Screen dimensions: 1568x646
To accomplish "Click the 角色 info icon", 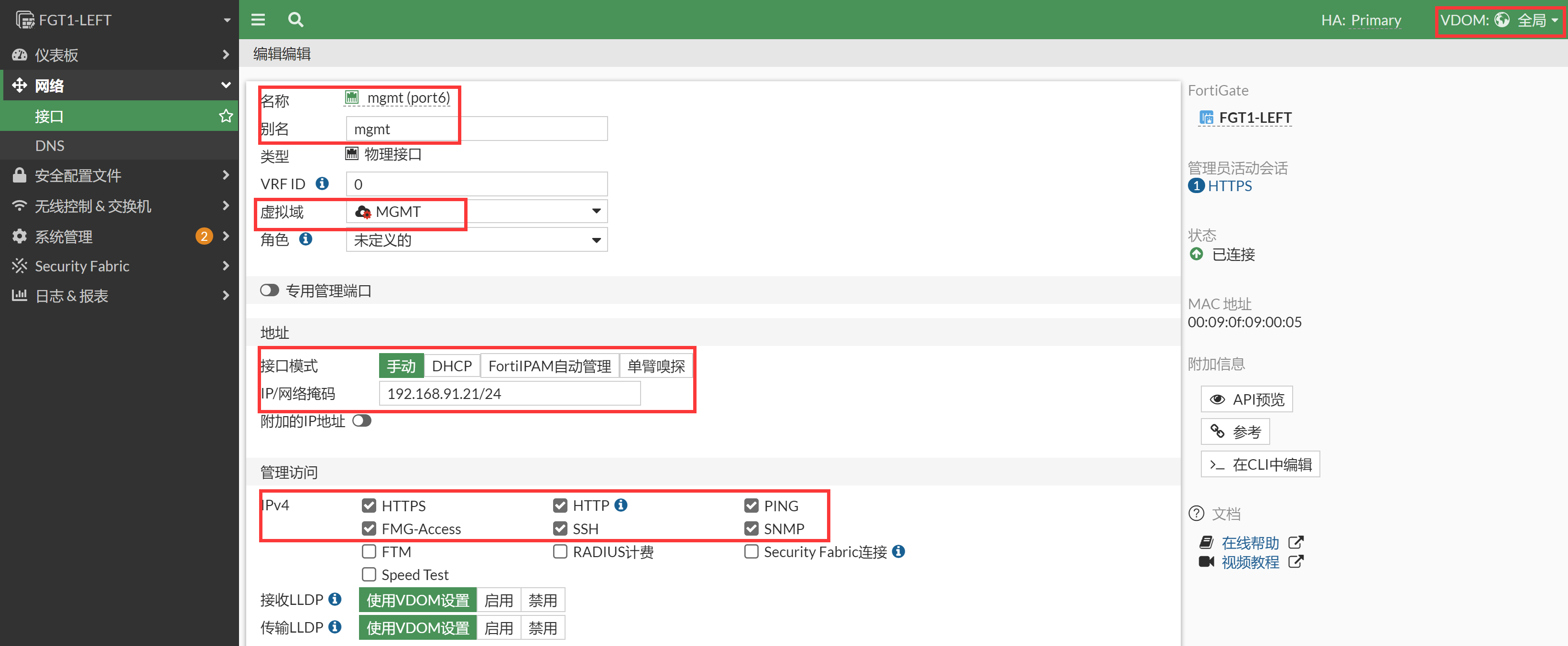I will (x=305, y=239).
